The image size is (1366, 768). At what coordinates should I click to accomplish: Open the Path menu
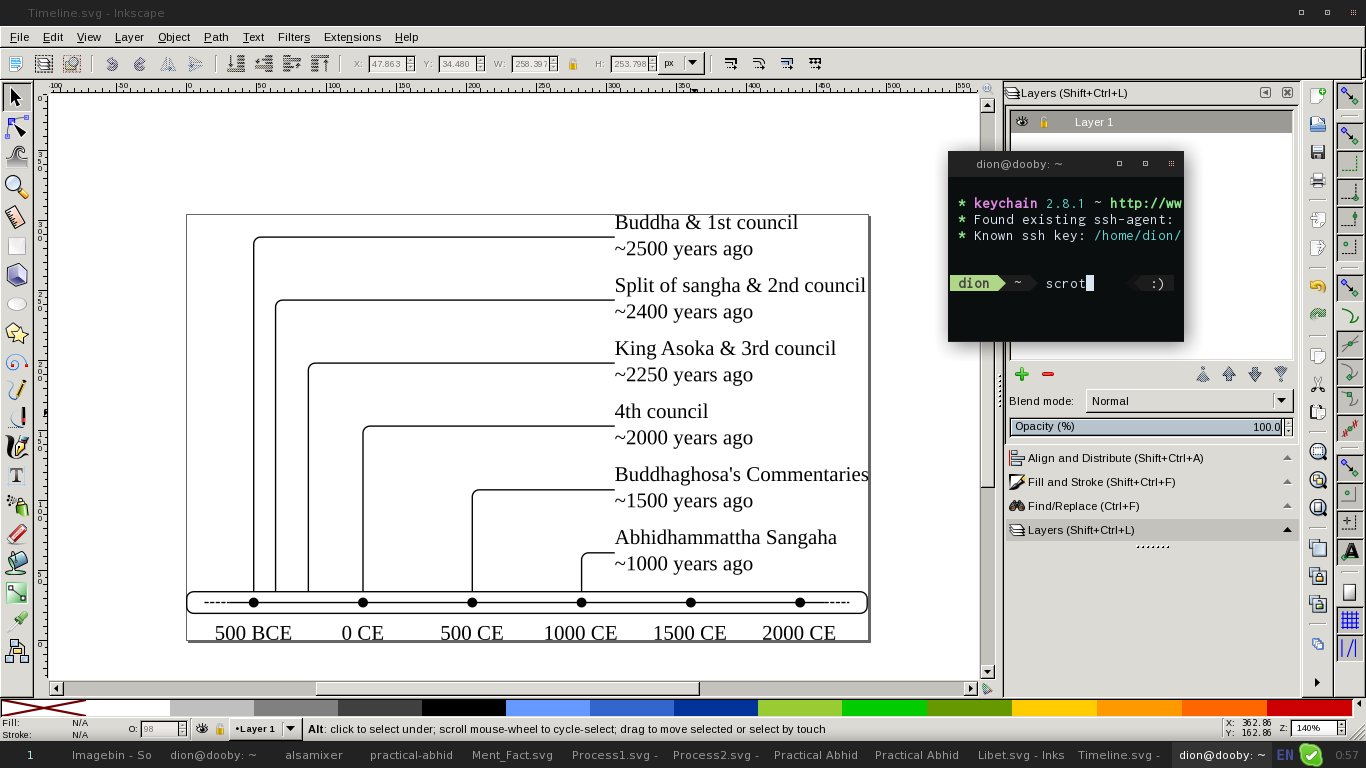tap(216, 37)
